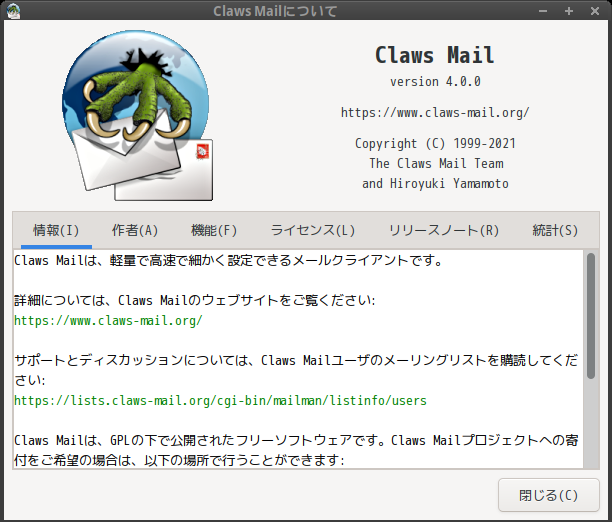Click the version 4.0.0 label
The height and width of the screenshot is (522, 612).
pos(435,82)
